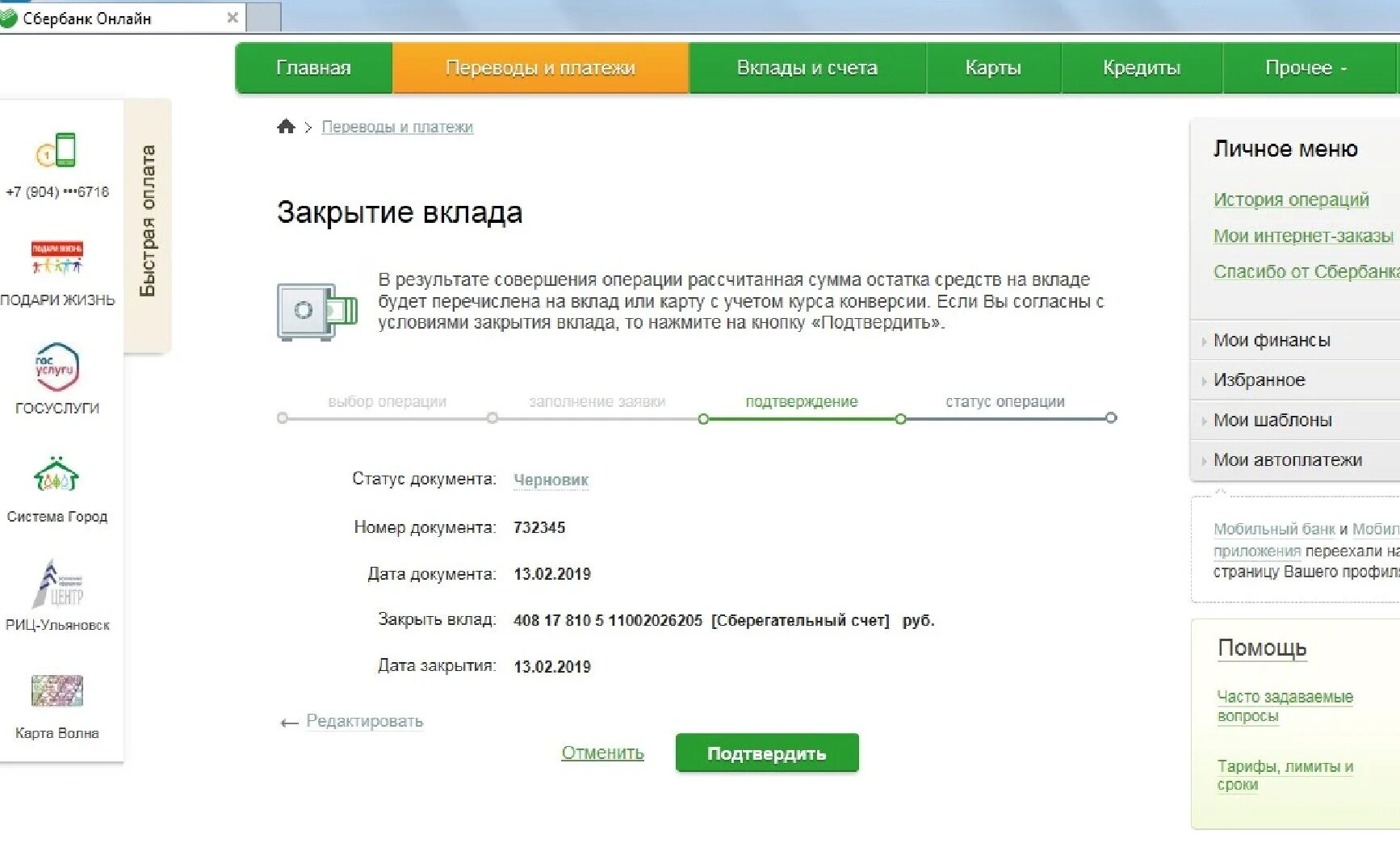Open Вклады и счета tab
Viewport: 1400px width, 847px height.
point(807,68)
